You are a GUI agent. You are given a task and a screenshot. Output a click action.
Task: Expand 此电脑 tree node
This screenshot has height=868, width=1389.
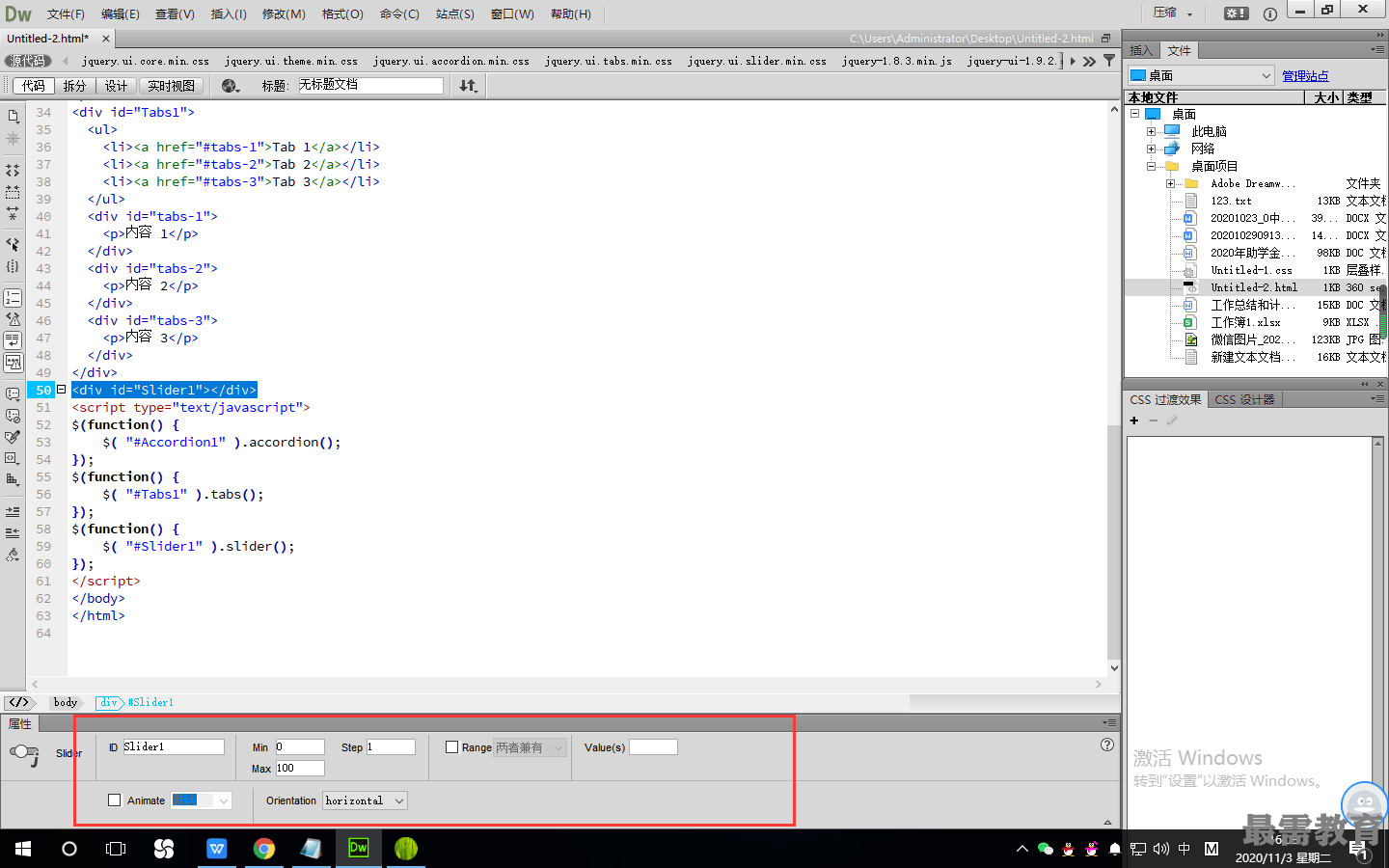(x=1151, y=131)
